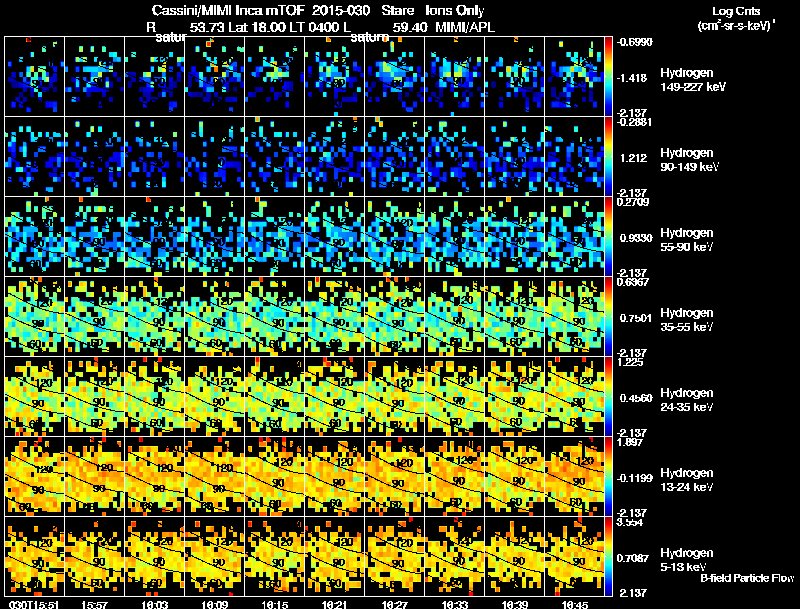Click the radial distance value '53.73'

point(207,27)
